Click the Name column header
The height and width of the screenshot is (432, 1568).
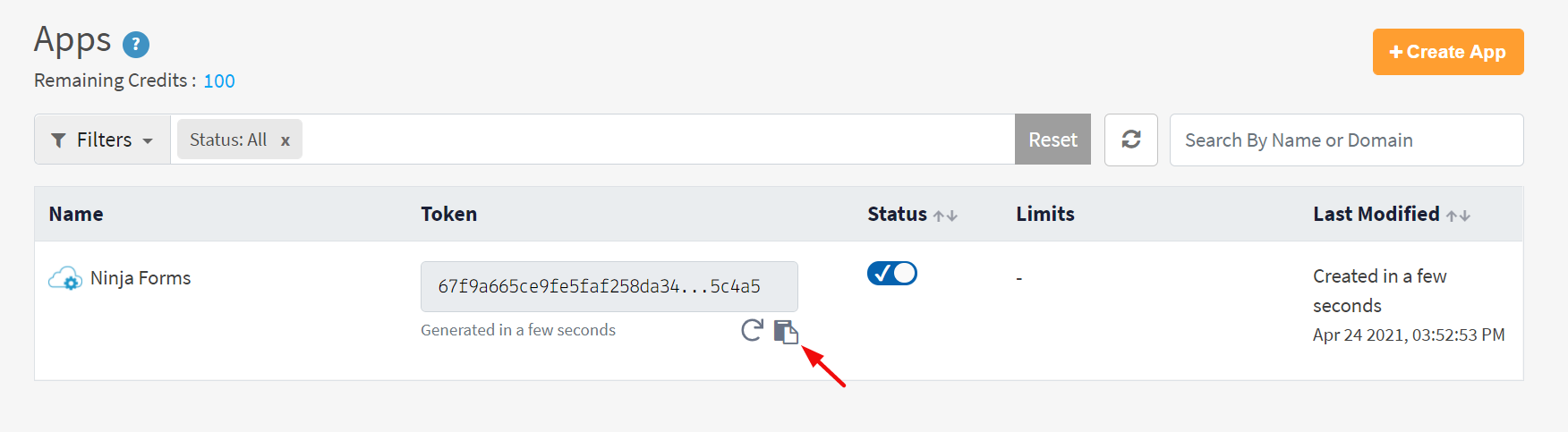coord(76,214)
